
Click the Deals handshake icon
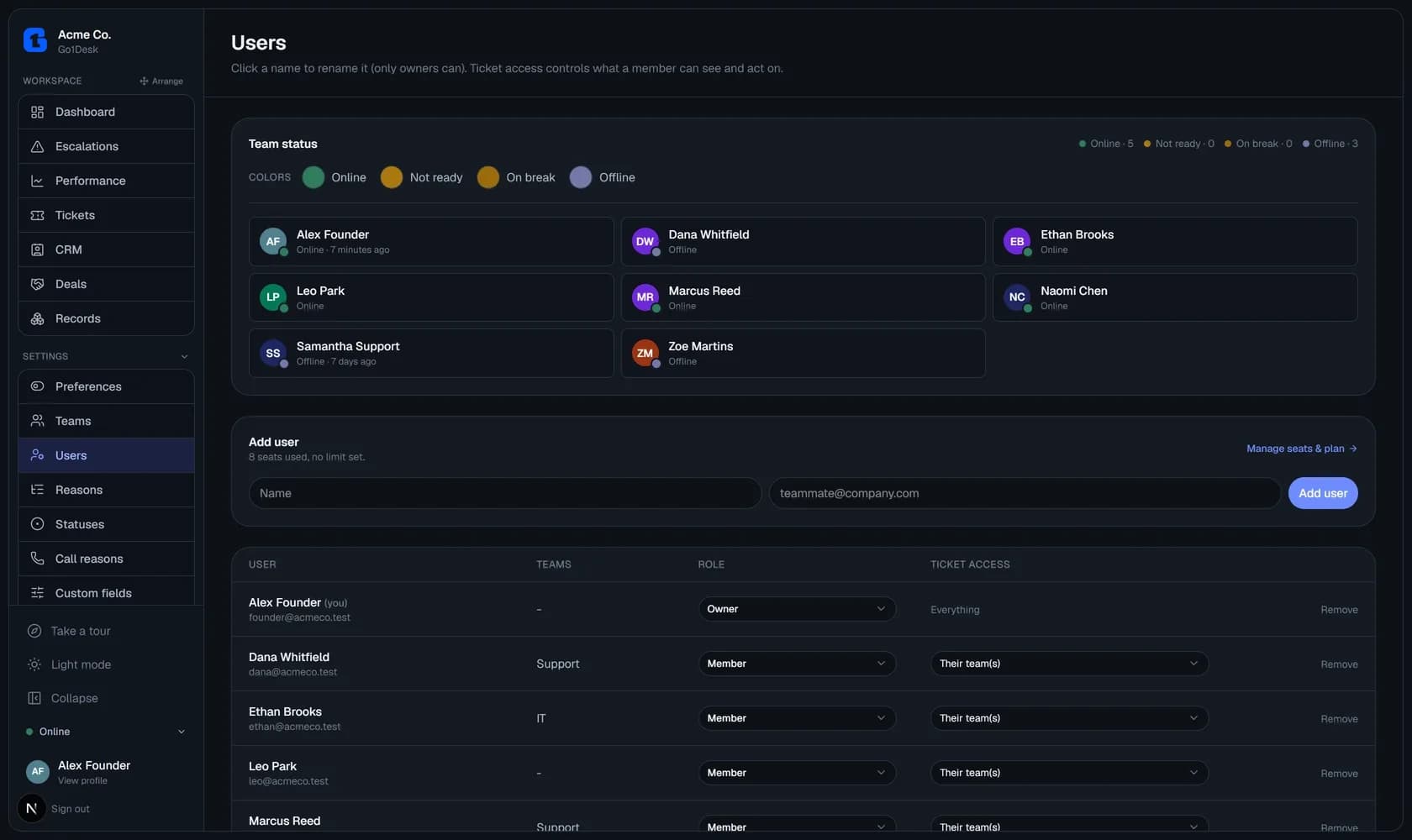[x=37, y=284]
